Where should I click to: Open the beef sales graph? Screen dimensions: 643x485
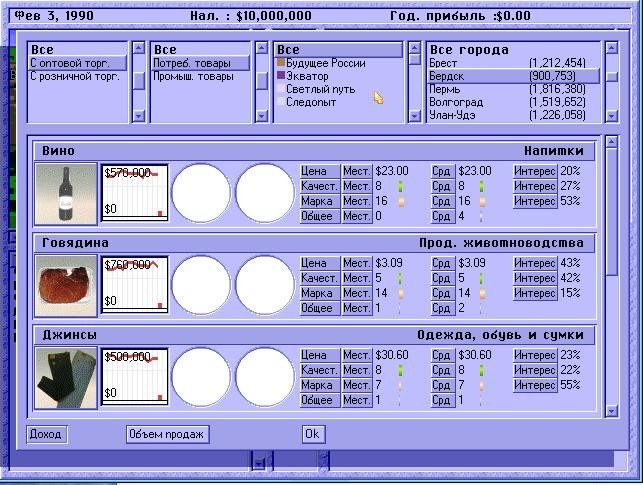pyautogui.click(x=134, y=285)
